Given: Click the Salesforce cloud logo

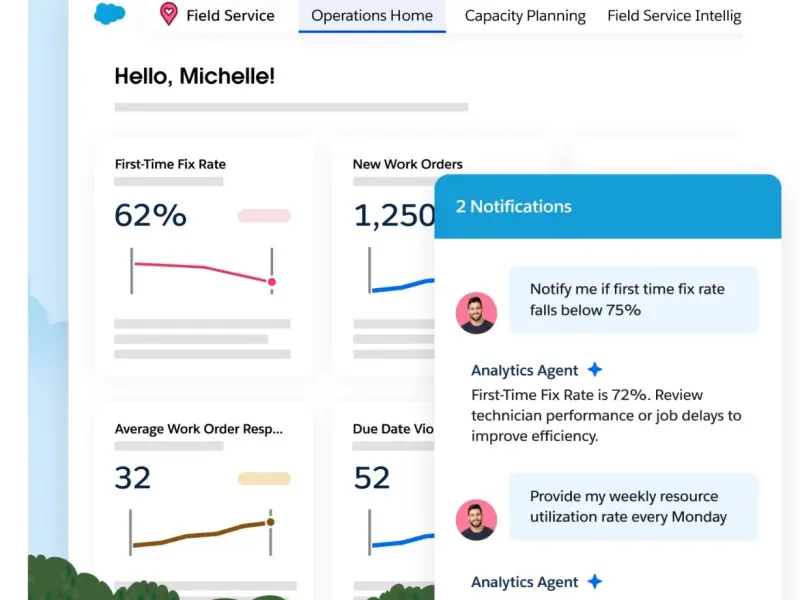Looking at the screenshot, I should coord(109,15).
